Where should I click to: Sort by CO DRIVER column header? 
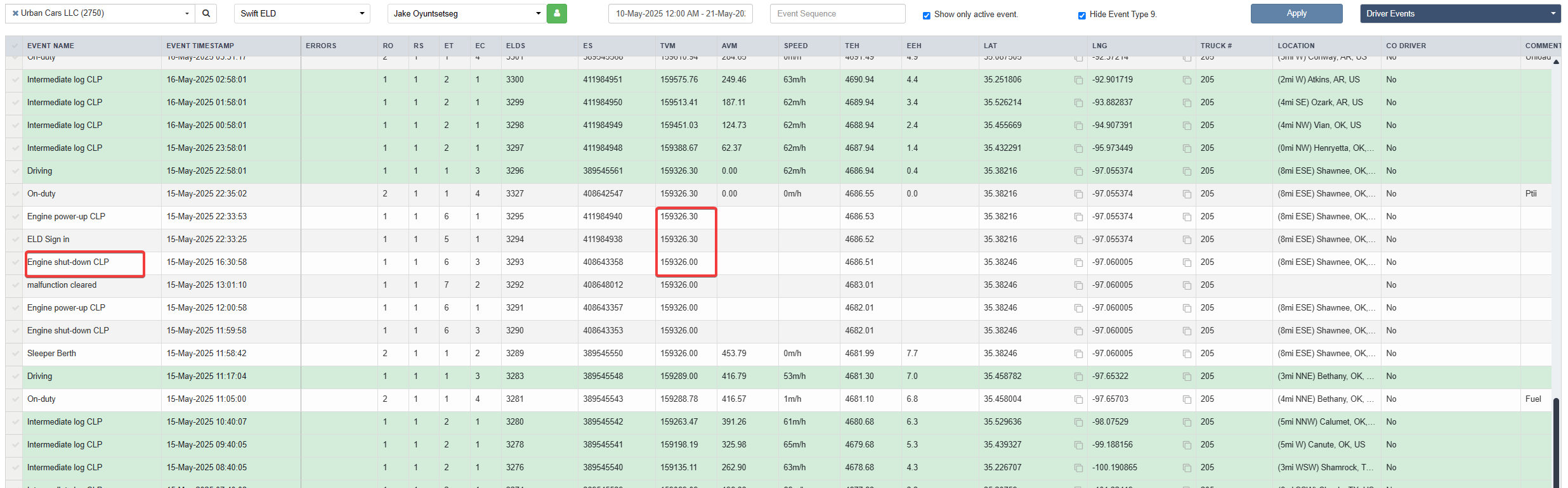coord(1406,46)
